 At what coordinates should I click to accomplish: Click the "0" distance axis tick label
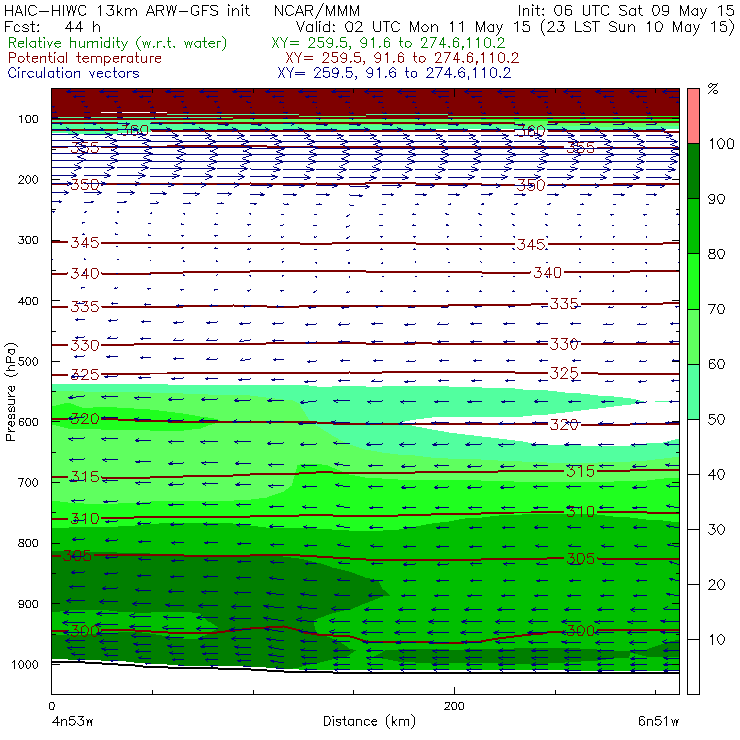51,706
